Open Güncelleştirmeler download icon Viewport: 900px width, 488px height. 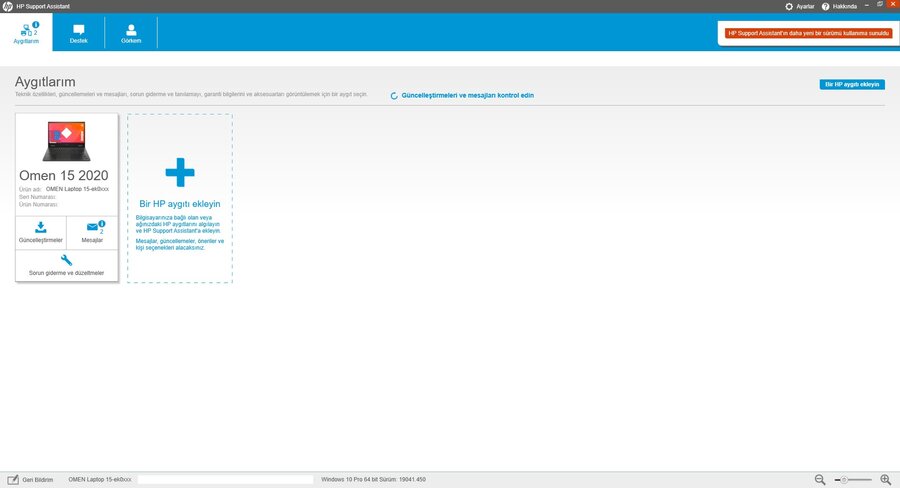(41, 227)
